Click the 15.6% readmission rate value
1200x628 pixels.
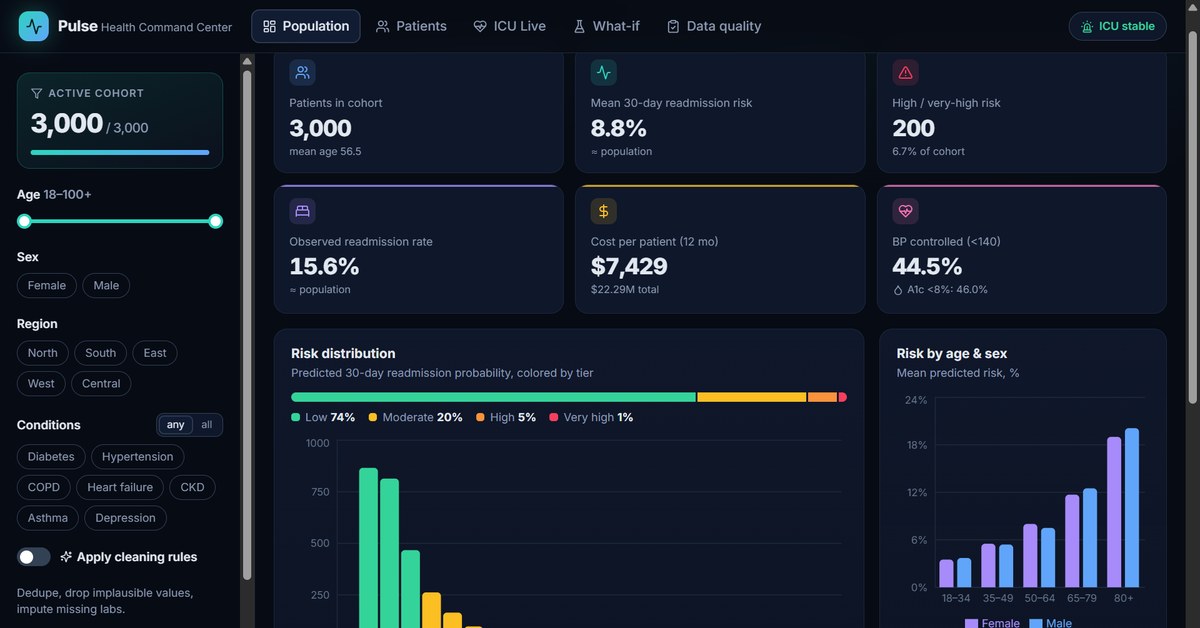coord(324,266)
